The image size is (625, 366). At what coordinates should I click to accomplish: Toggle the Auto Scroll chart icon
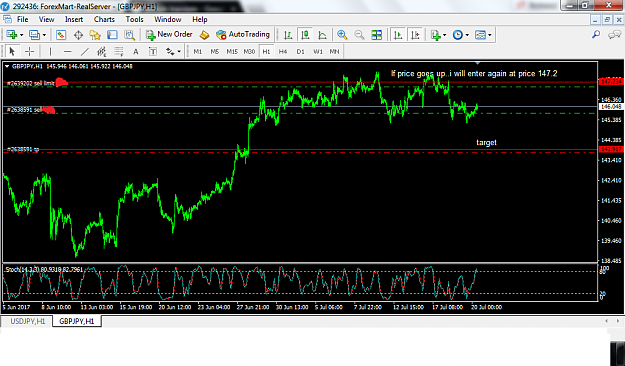(x=398, y=35)
